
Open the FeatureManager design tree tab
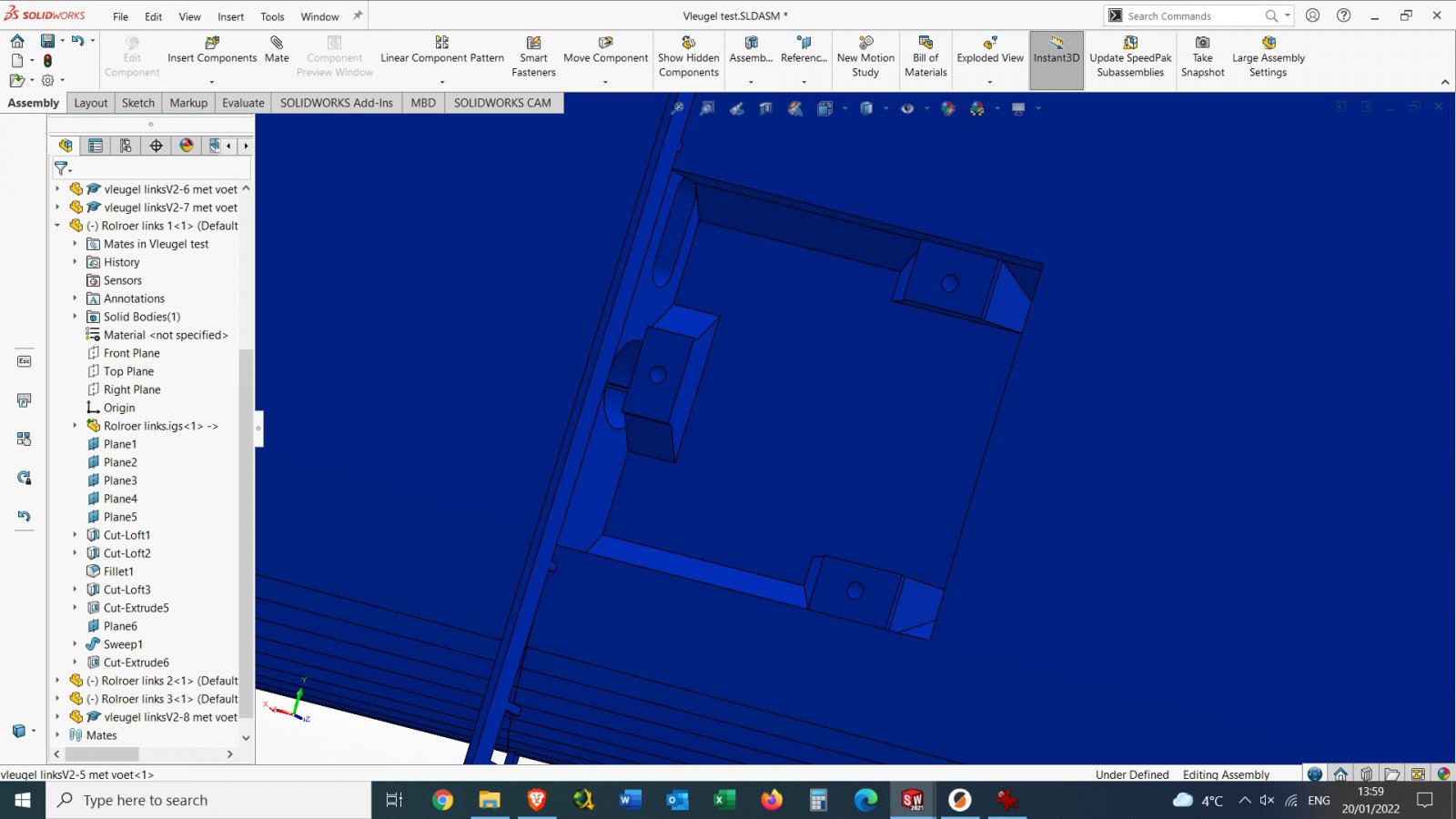66,146
